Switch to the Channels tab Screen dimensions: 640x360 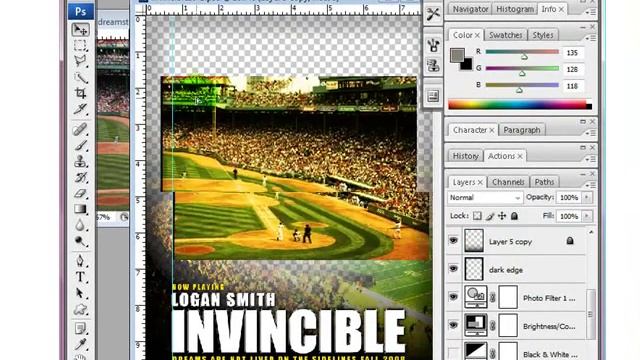point(508,182)
